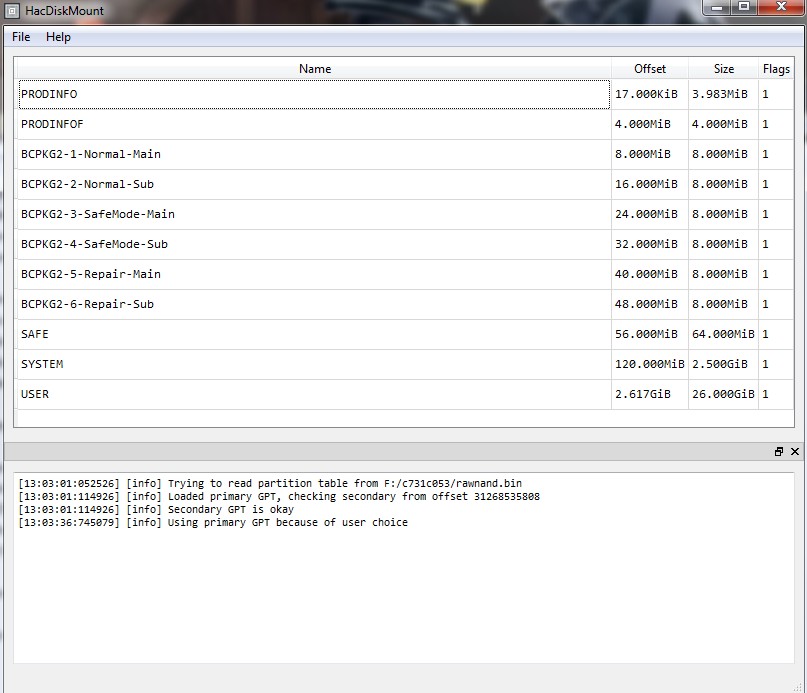Screen dimensions: 807x693
Task: Sort by the Flags column header
Action: pos(776,68)
